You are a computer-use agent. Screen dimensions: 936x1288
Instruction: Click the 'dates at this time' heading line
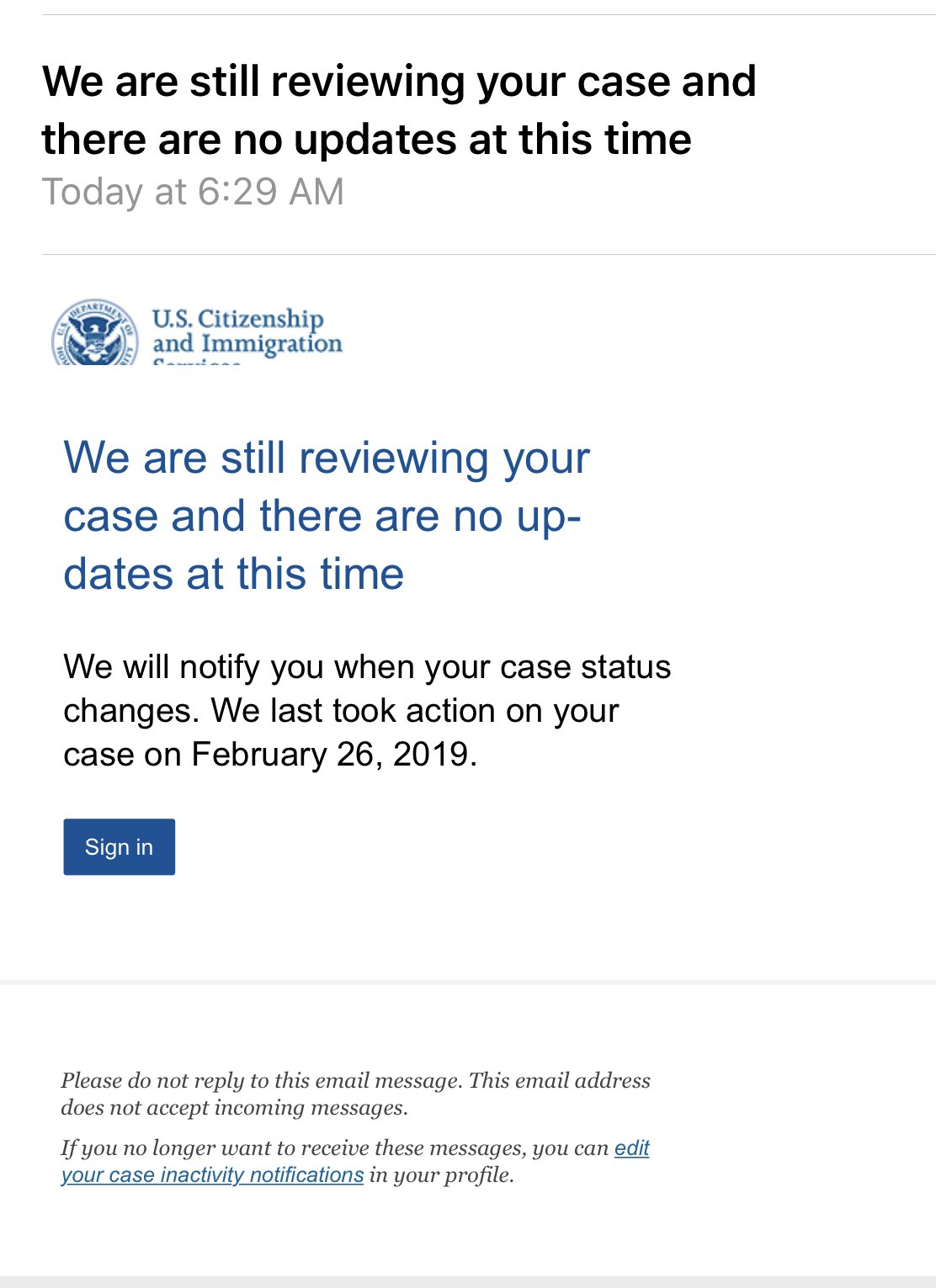coord(234,574)
